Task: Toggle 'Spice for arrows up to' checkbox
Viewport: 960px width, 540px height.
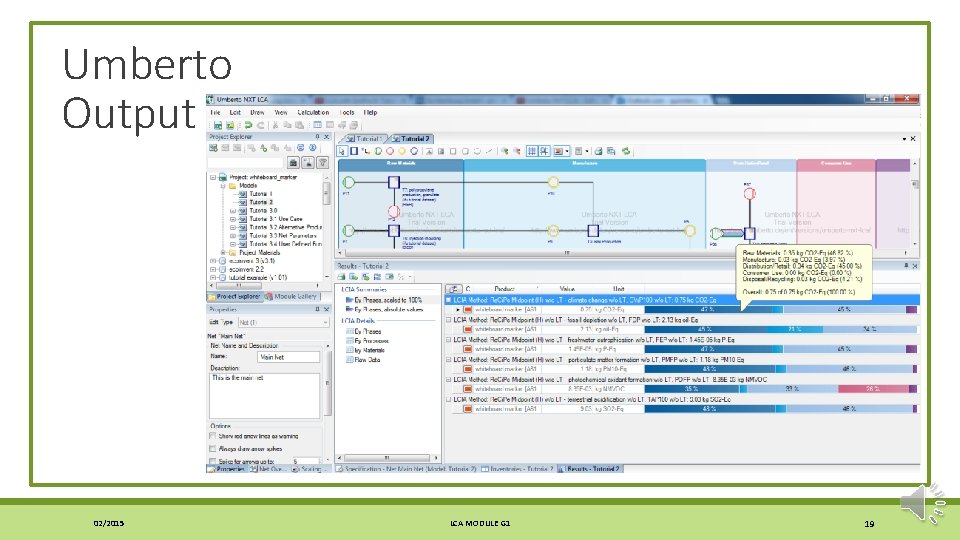Action: coord(212,461)
